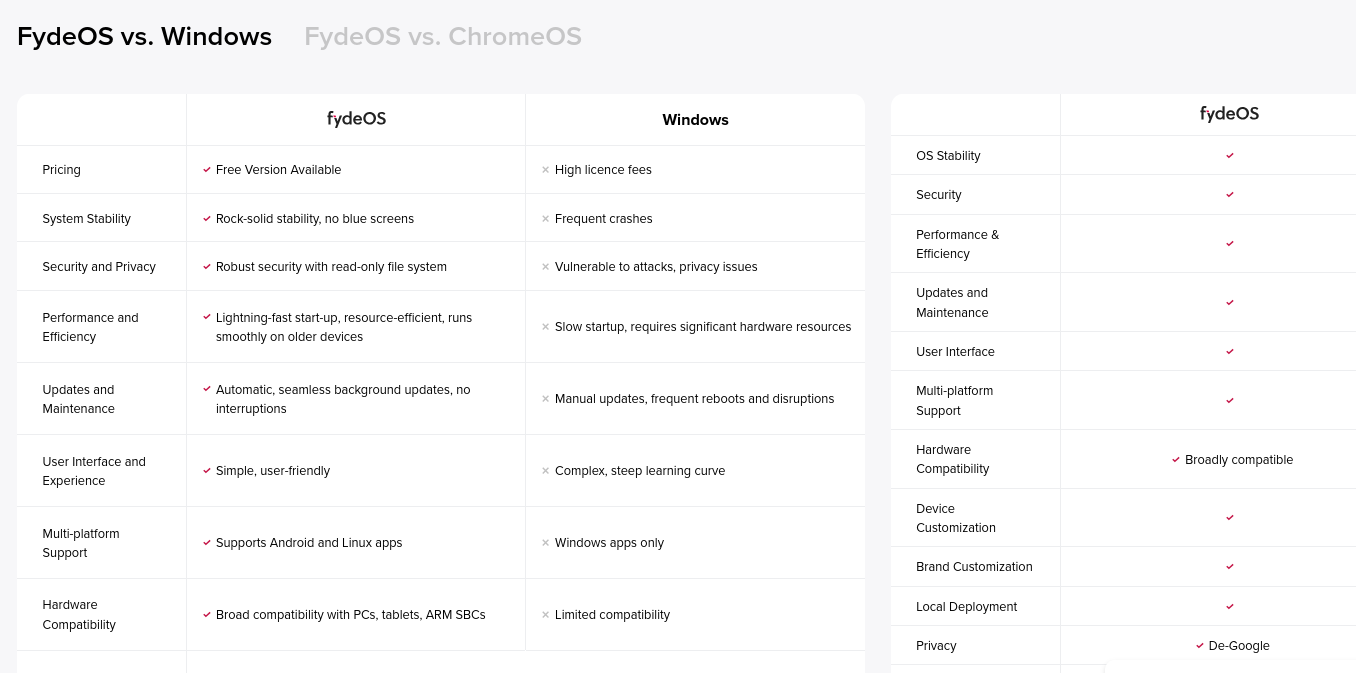Click checkmark next to Rock-solid stability text

coord(207,218)
